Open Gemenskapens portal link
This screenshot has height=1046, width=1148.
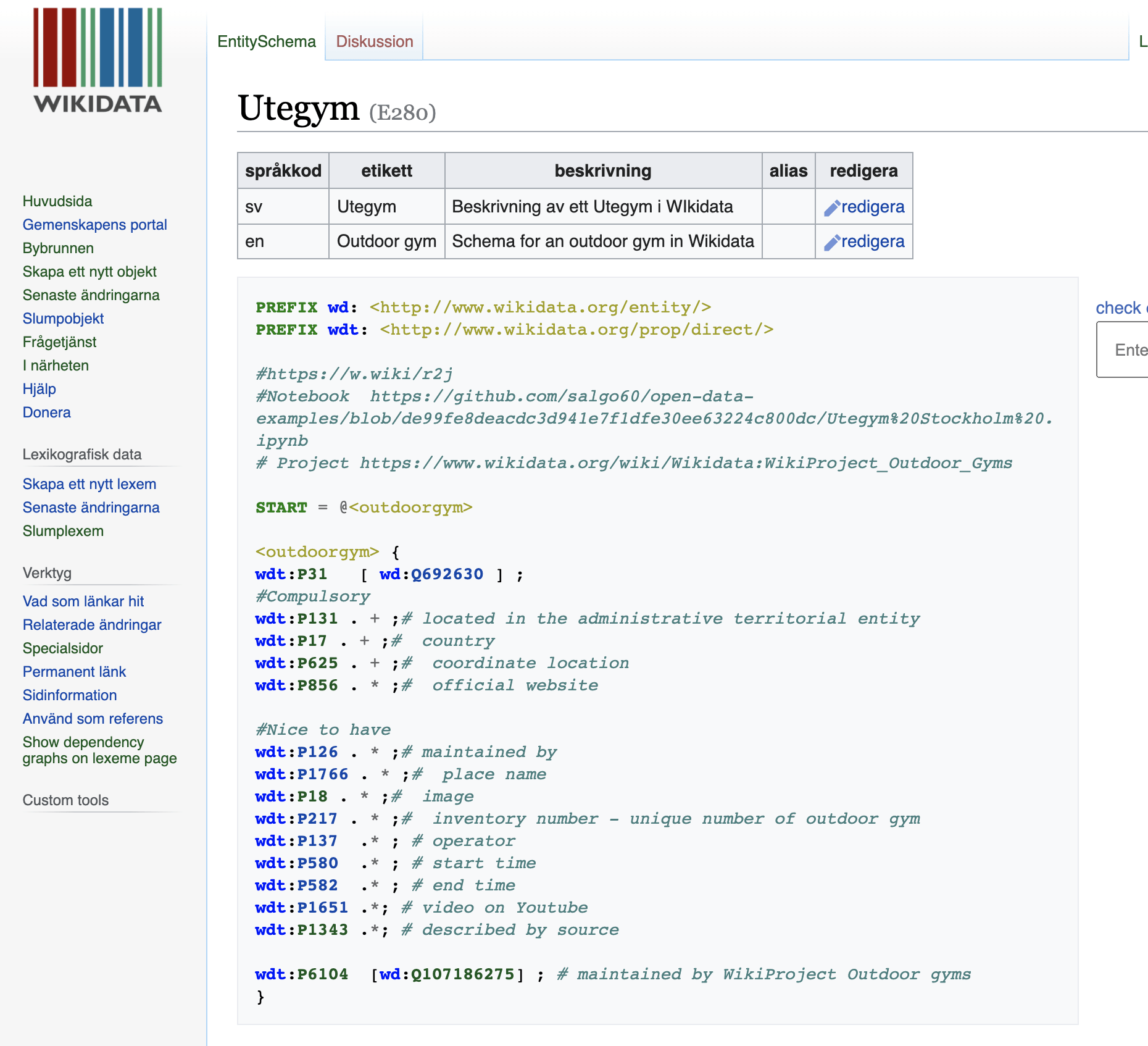[x=94, y=225]
